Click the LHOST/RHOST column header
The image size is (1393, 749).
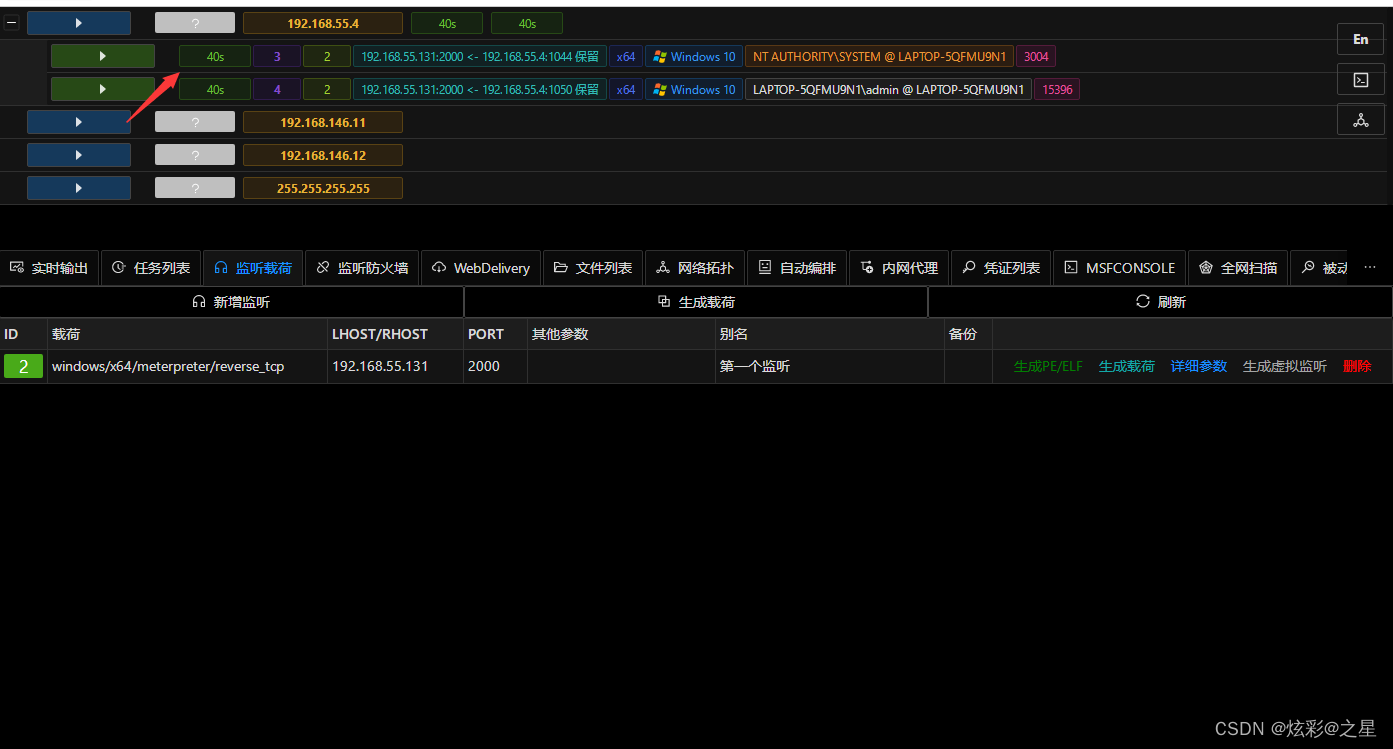(x=395, y=334)
